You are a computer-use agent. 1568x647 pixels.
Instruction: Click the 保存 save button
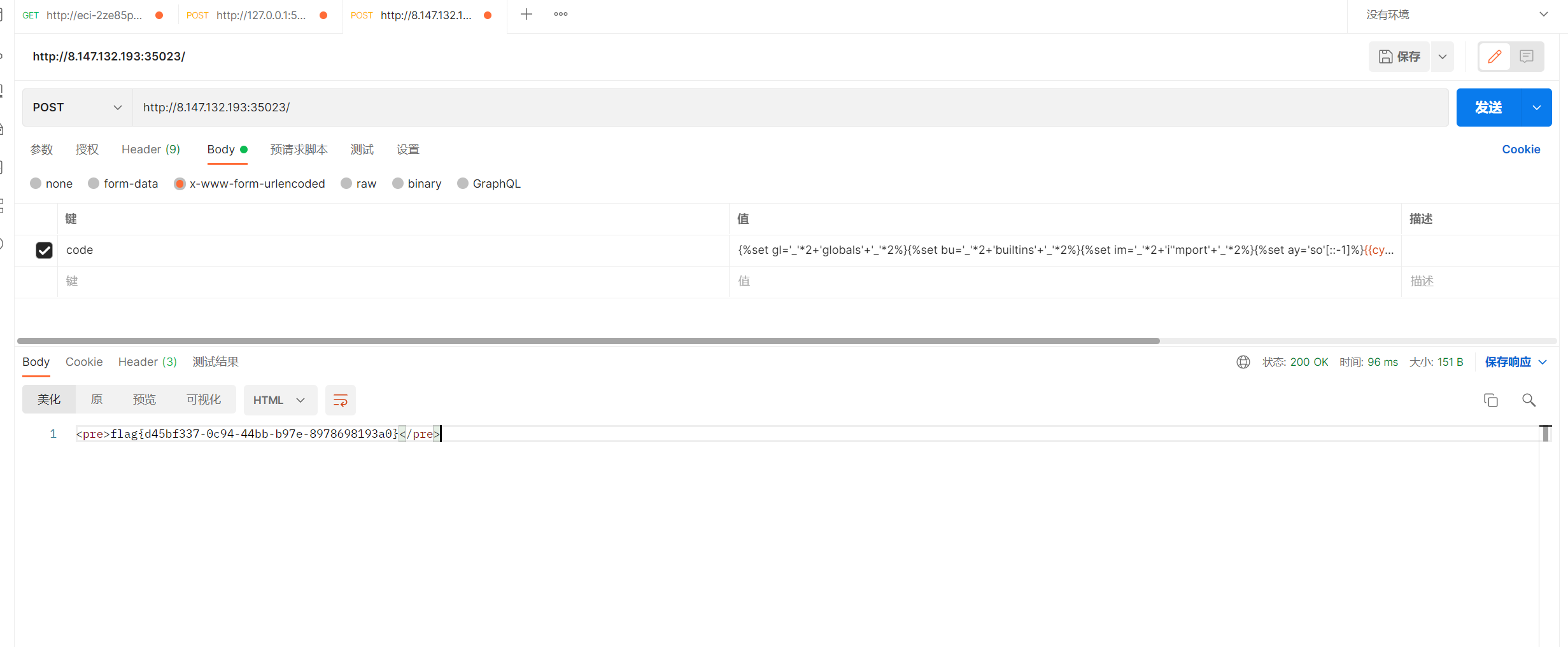[x=1399, y=57]
